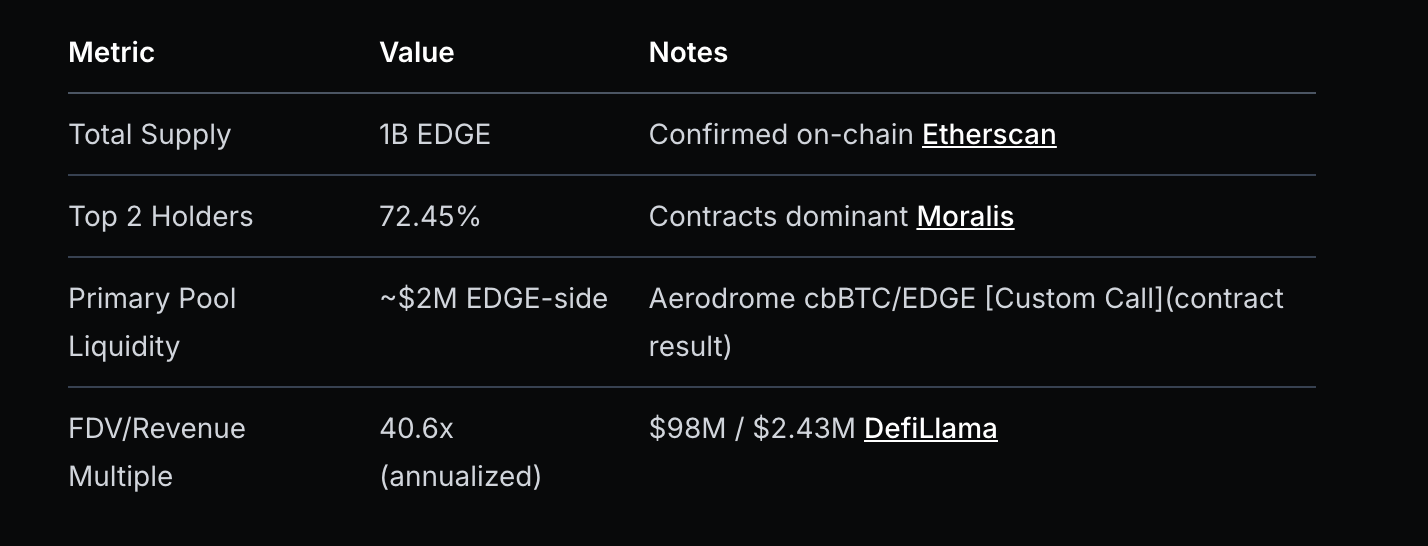Image resolution: width=1428 pixels, height=546 pixels.
Task: Click the Value column header
Action: (416, 52)
